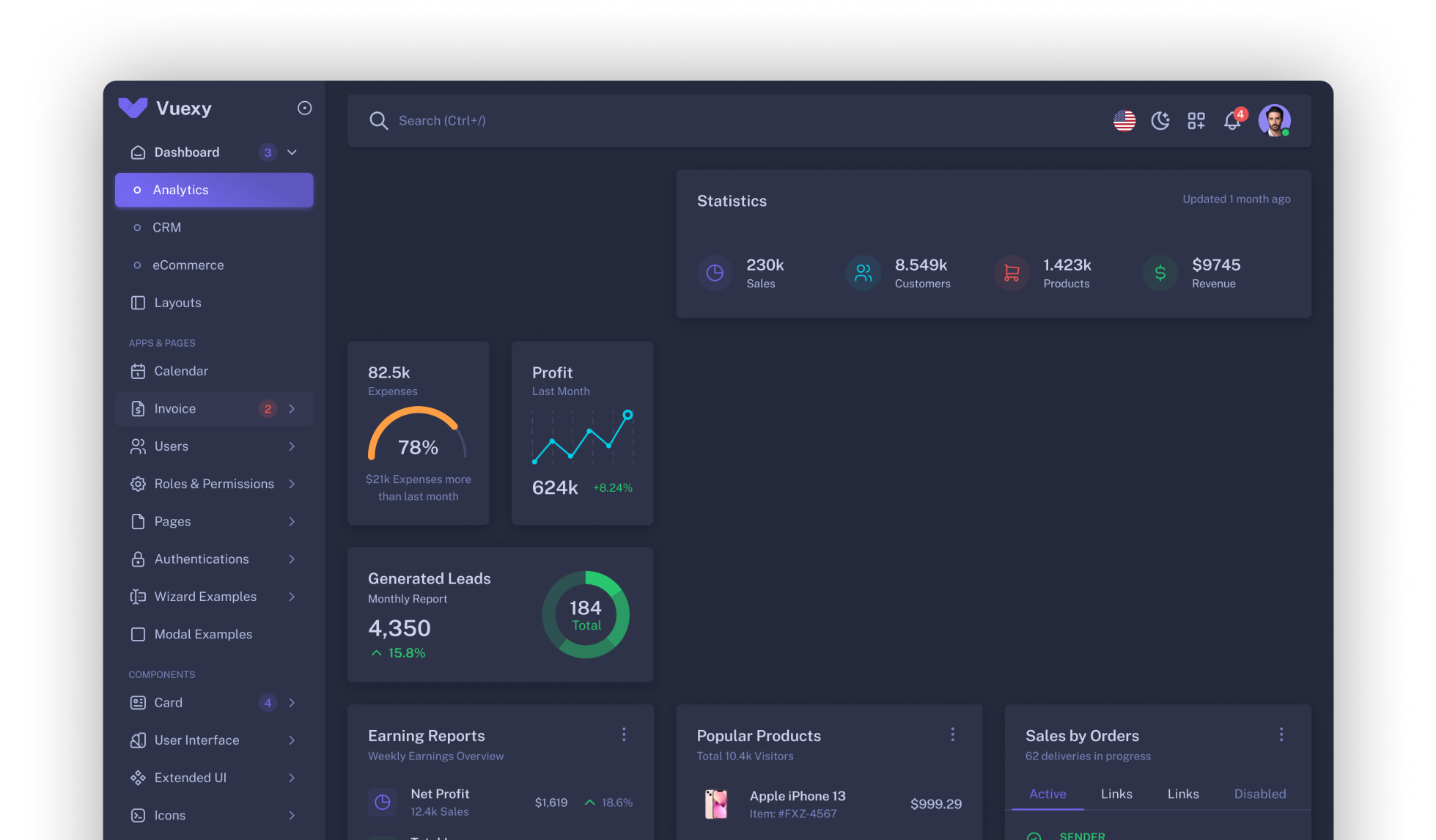Open the shortcuts grid icon

tap(1196, 120)
